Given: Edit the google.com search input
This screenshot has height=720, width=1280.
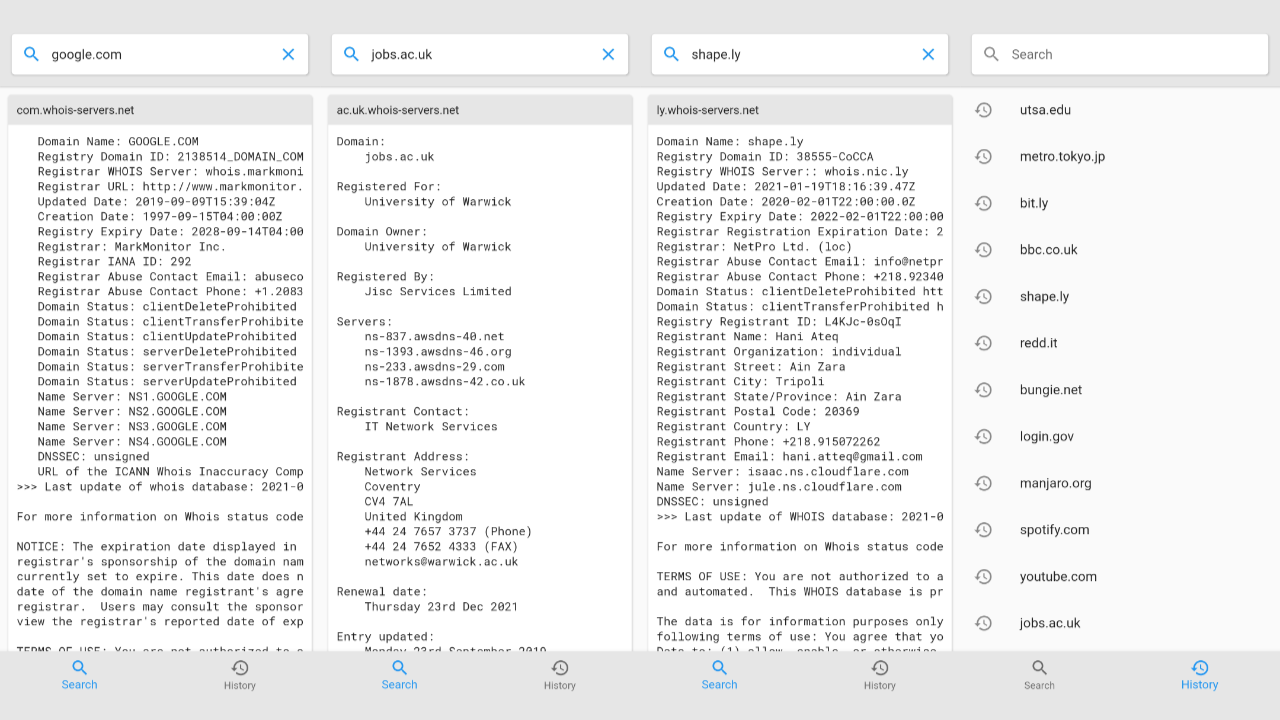Looking at the screenshot, I should [x=160, y=54].
